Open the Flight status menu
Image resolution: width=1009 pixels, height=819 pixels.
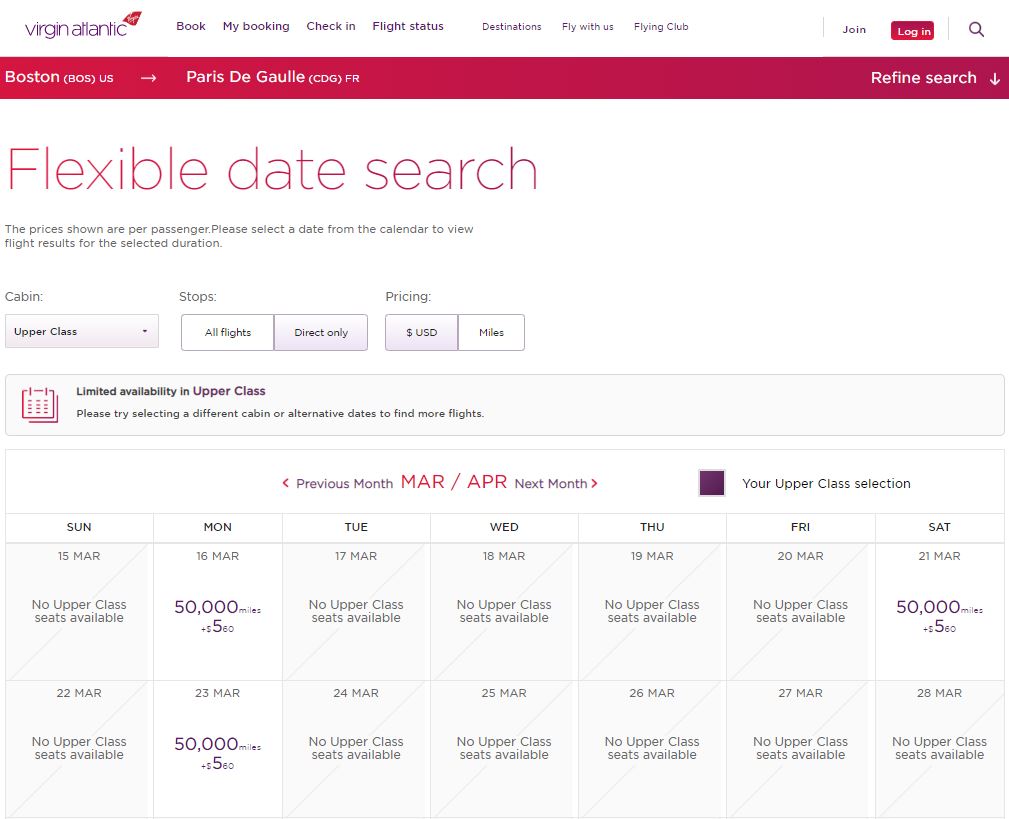point(408,26)
